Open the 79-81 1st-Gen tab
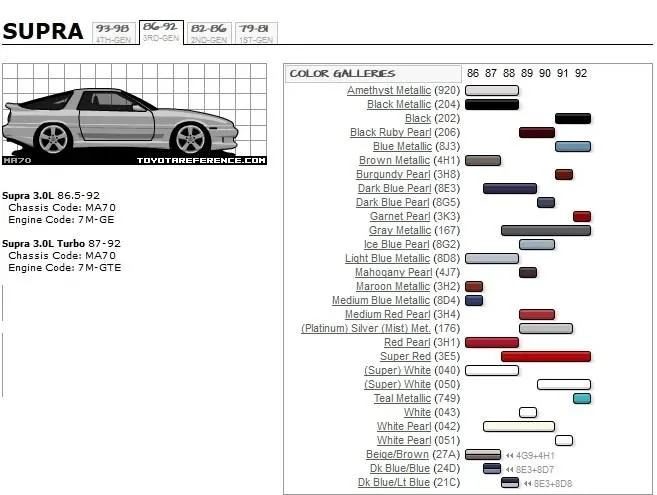The height and width of the screenshot is (495, 657). [x=256, y=33]
